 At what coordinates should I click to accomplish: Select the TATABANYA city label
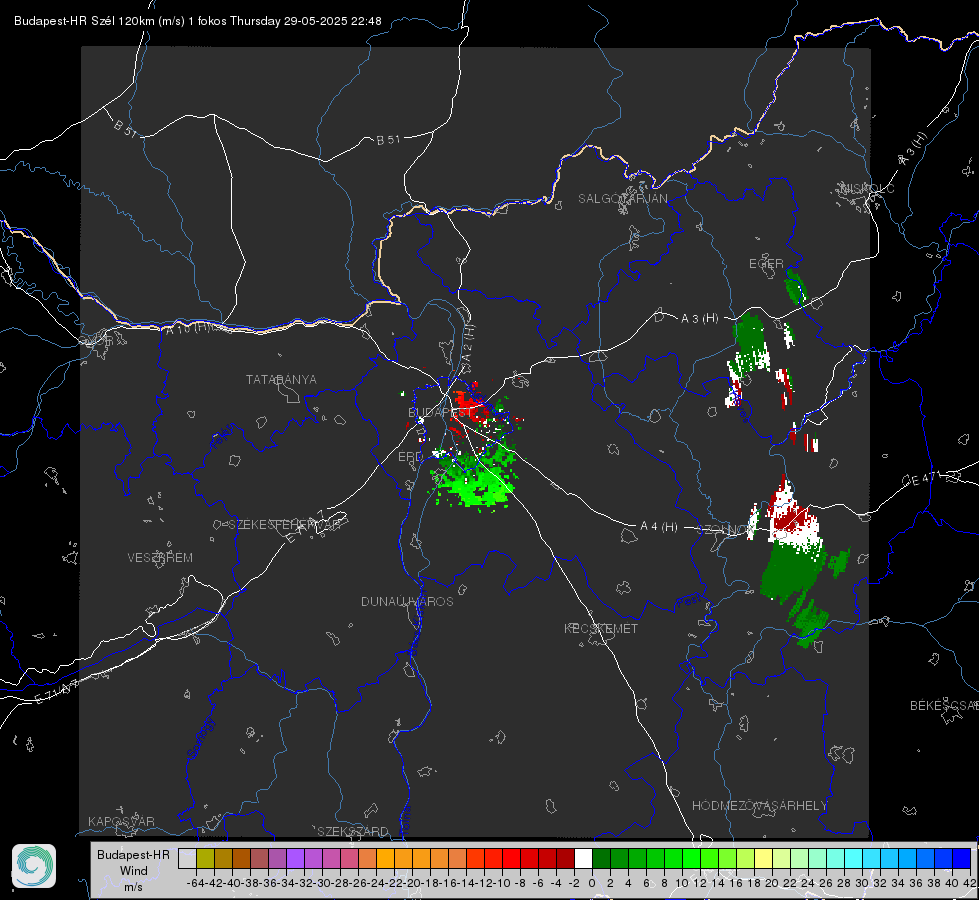(281, 379)
